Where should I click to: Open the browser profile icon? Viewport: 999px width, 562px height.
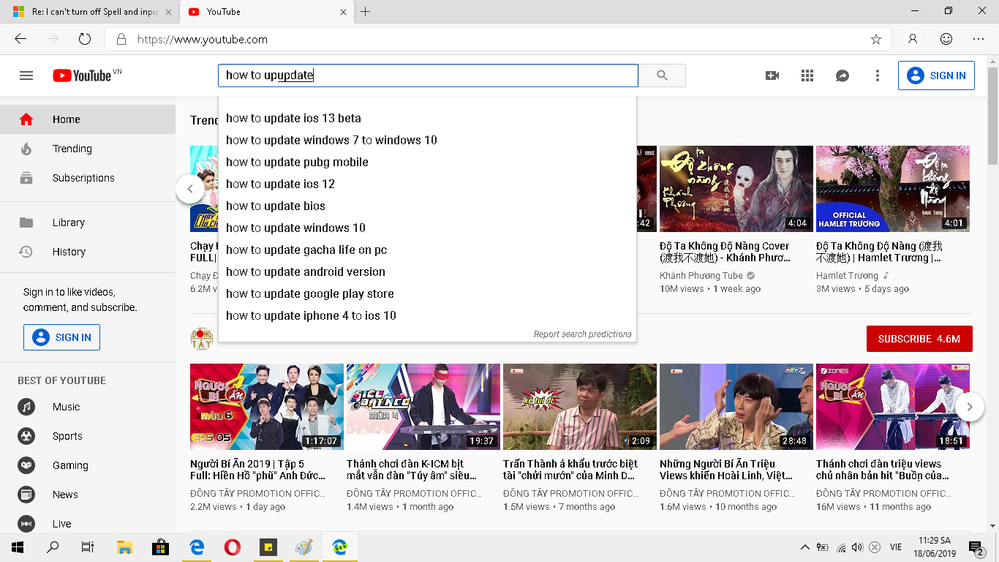[912, 39]
